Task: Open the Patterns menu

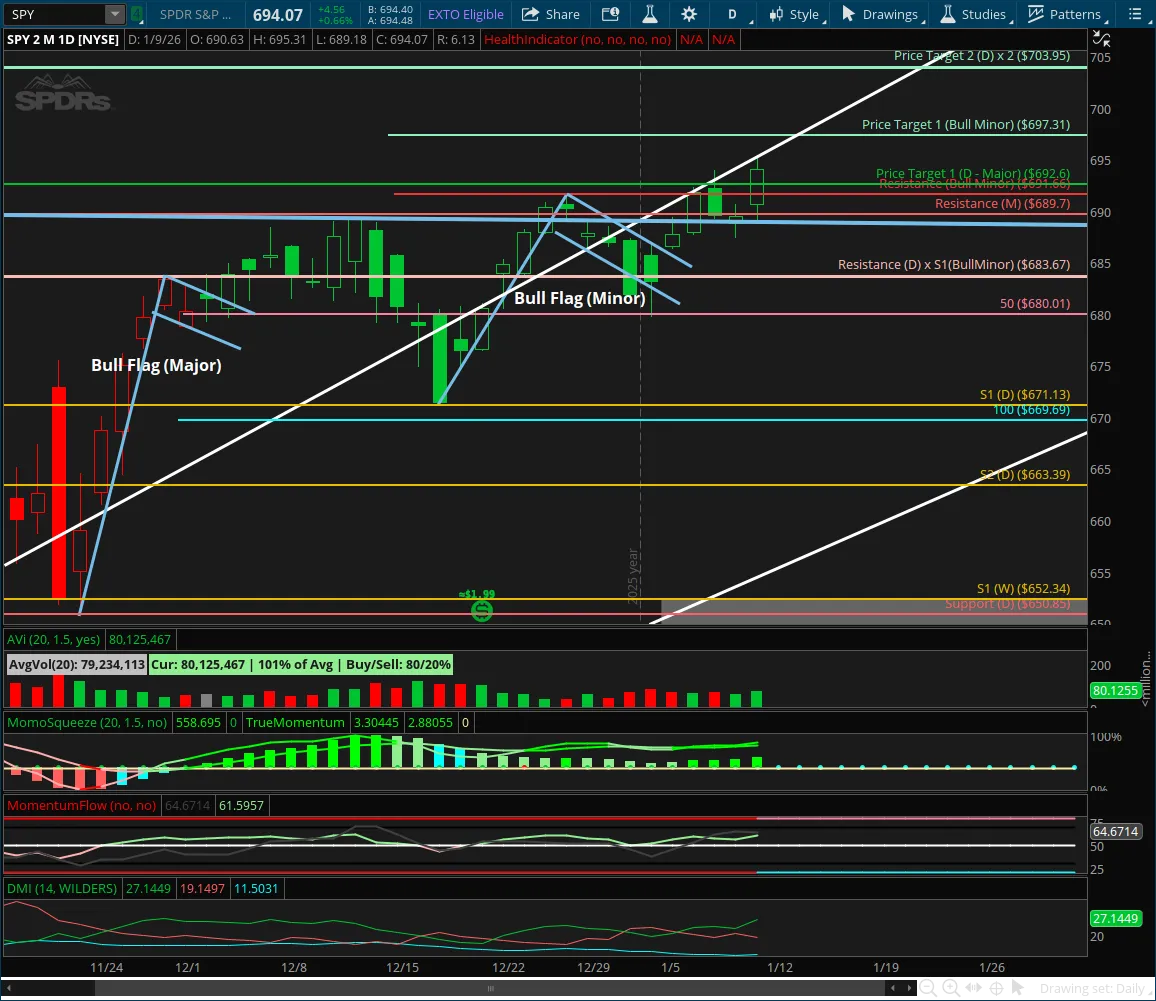Action: [x=1066, y=14]
